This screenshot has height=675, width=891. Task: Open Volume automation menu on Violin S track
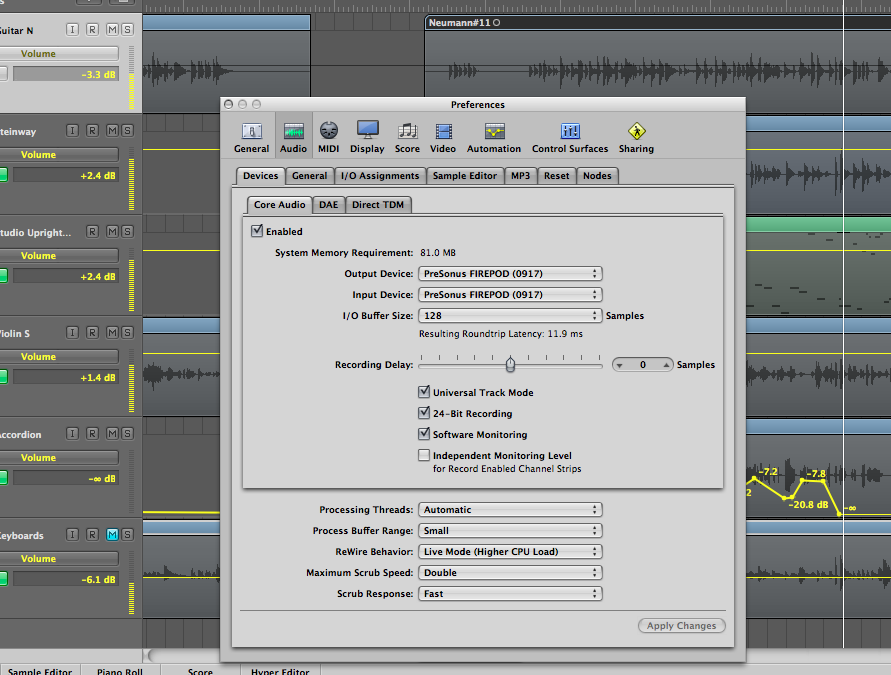coord(59,356)
